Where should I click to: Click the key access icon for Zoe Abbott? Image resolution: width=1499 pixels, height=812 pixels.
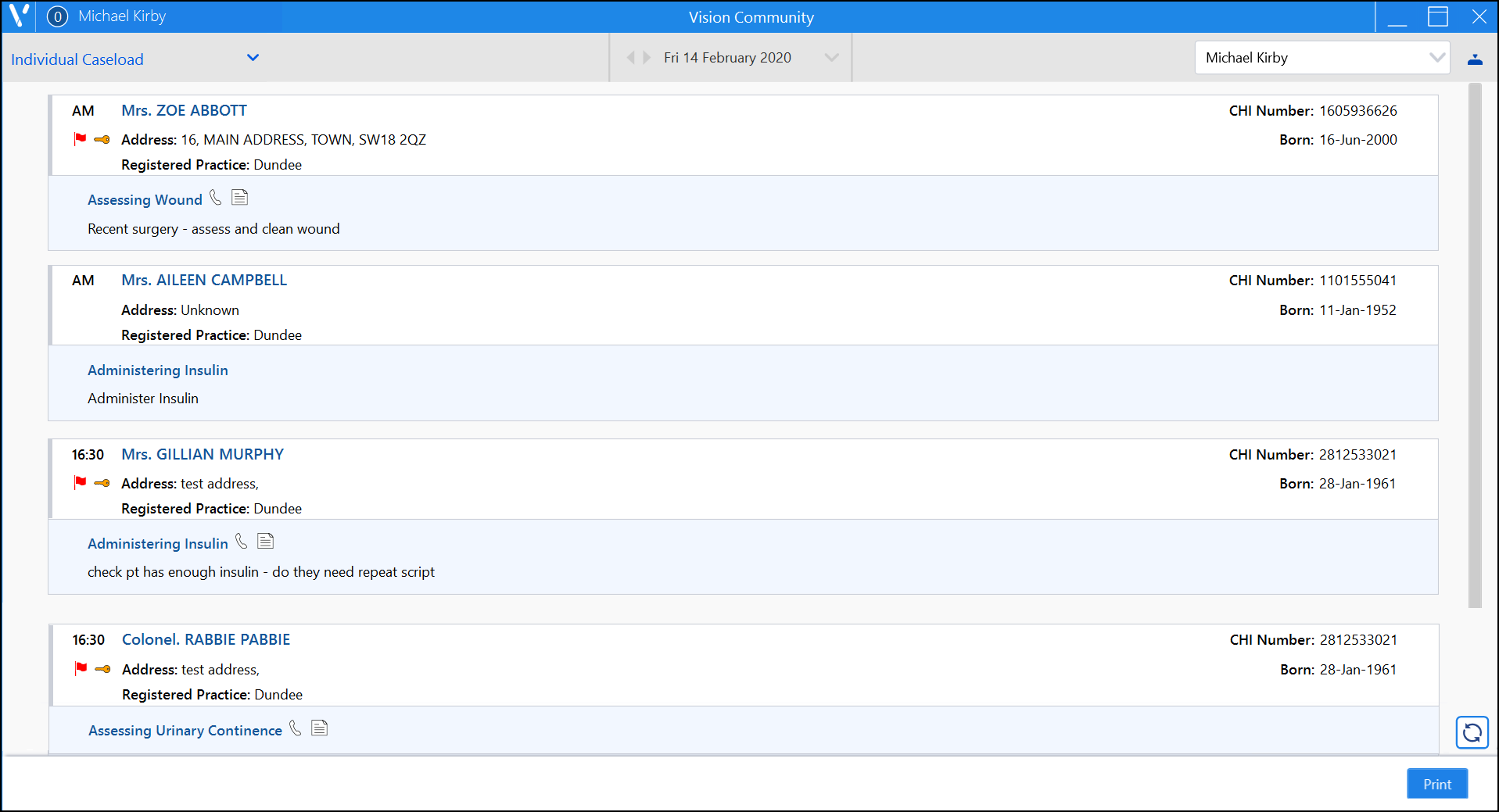click(x=102, y=140)
